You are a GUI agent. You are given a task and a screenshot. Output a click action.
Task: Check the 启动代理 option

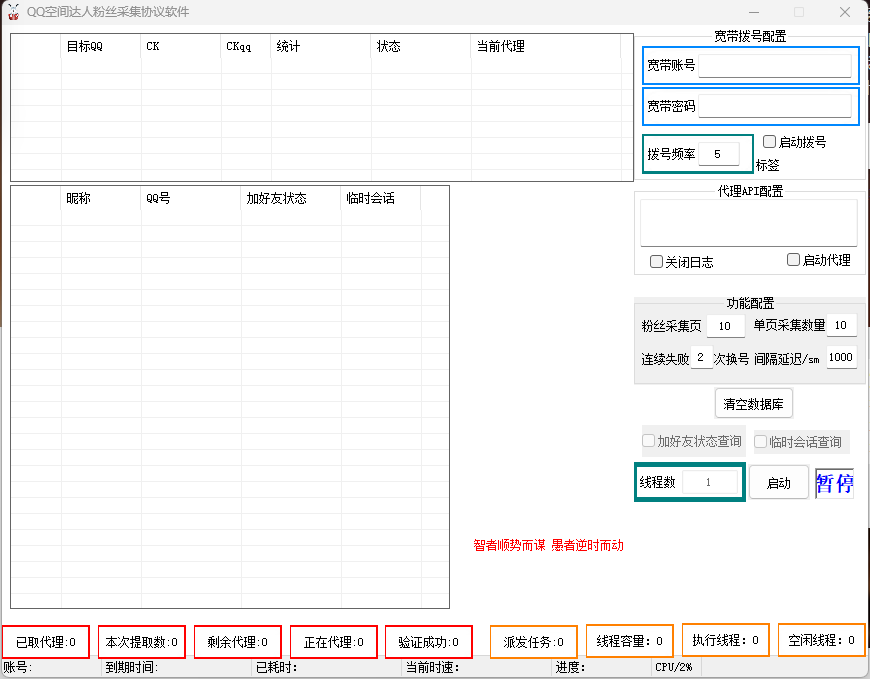[794, 260]
